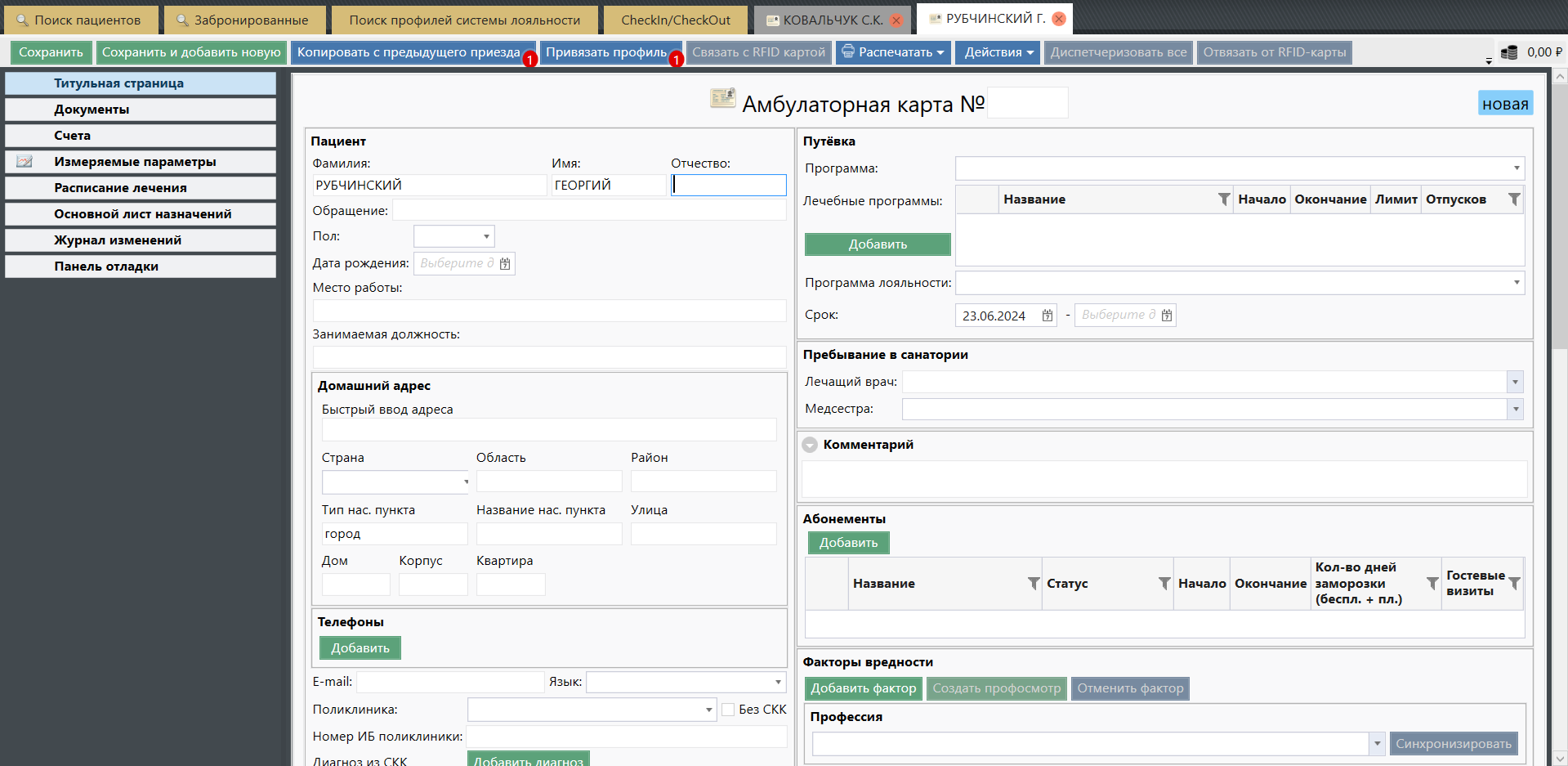
Task: Click filter icon on Отпусков column
Action: [1513, 199]
